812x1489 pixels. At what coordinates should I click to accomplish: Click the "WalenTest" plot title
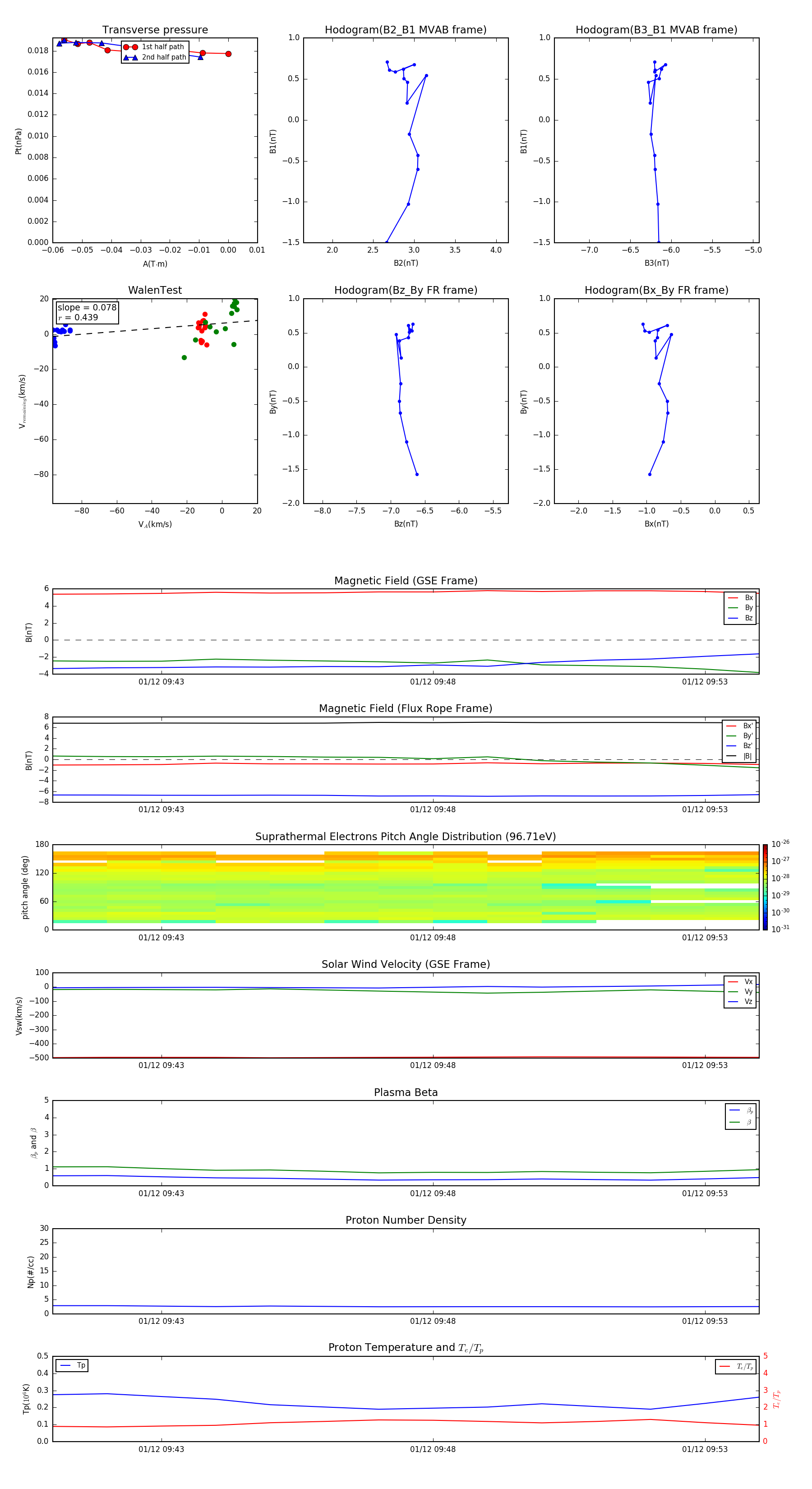coord(155,290)
